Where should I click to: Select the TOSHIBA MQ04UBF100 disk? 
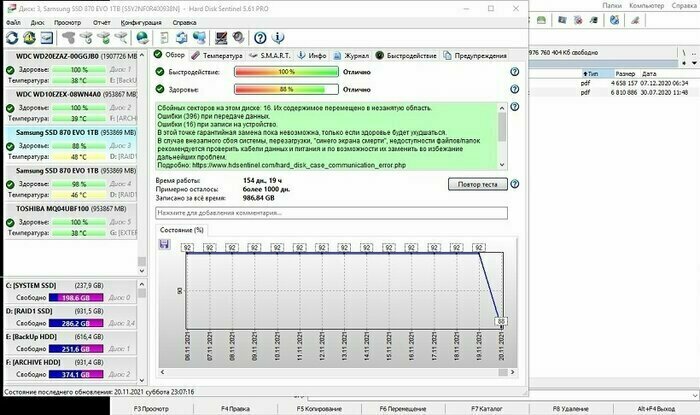pyautogui.click(x=69, y=221)
